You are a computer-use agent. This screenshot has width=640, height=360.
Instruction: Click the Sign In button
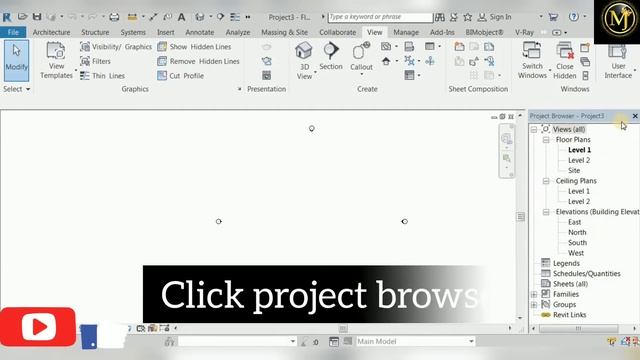[x=494, y=17]
